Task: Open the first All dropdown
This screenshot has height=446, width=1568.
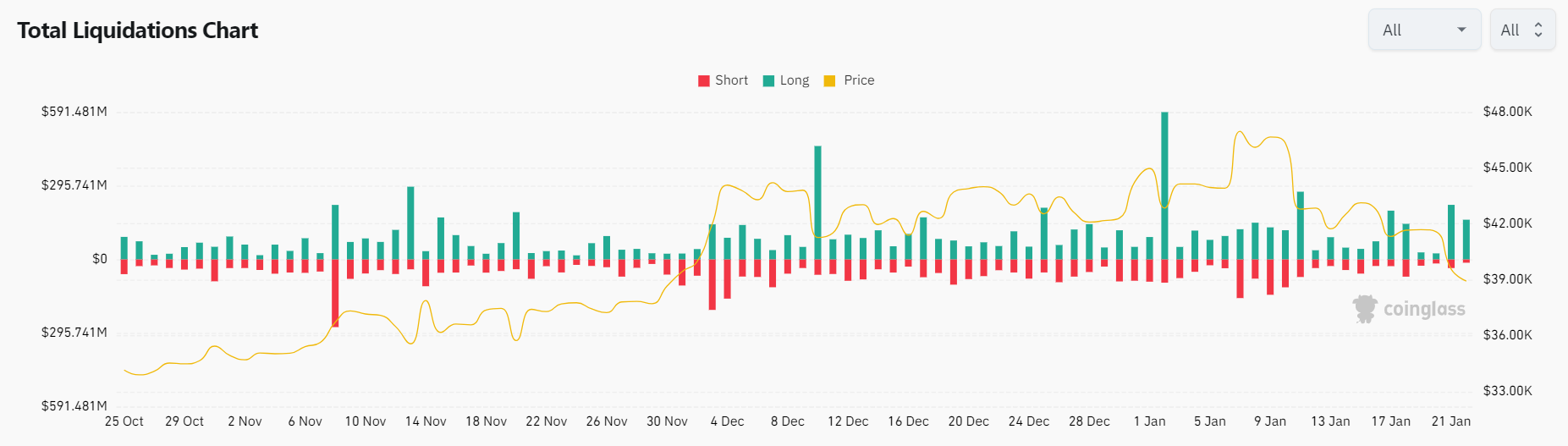Action: [x=1423, y=30]
